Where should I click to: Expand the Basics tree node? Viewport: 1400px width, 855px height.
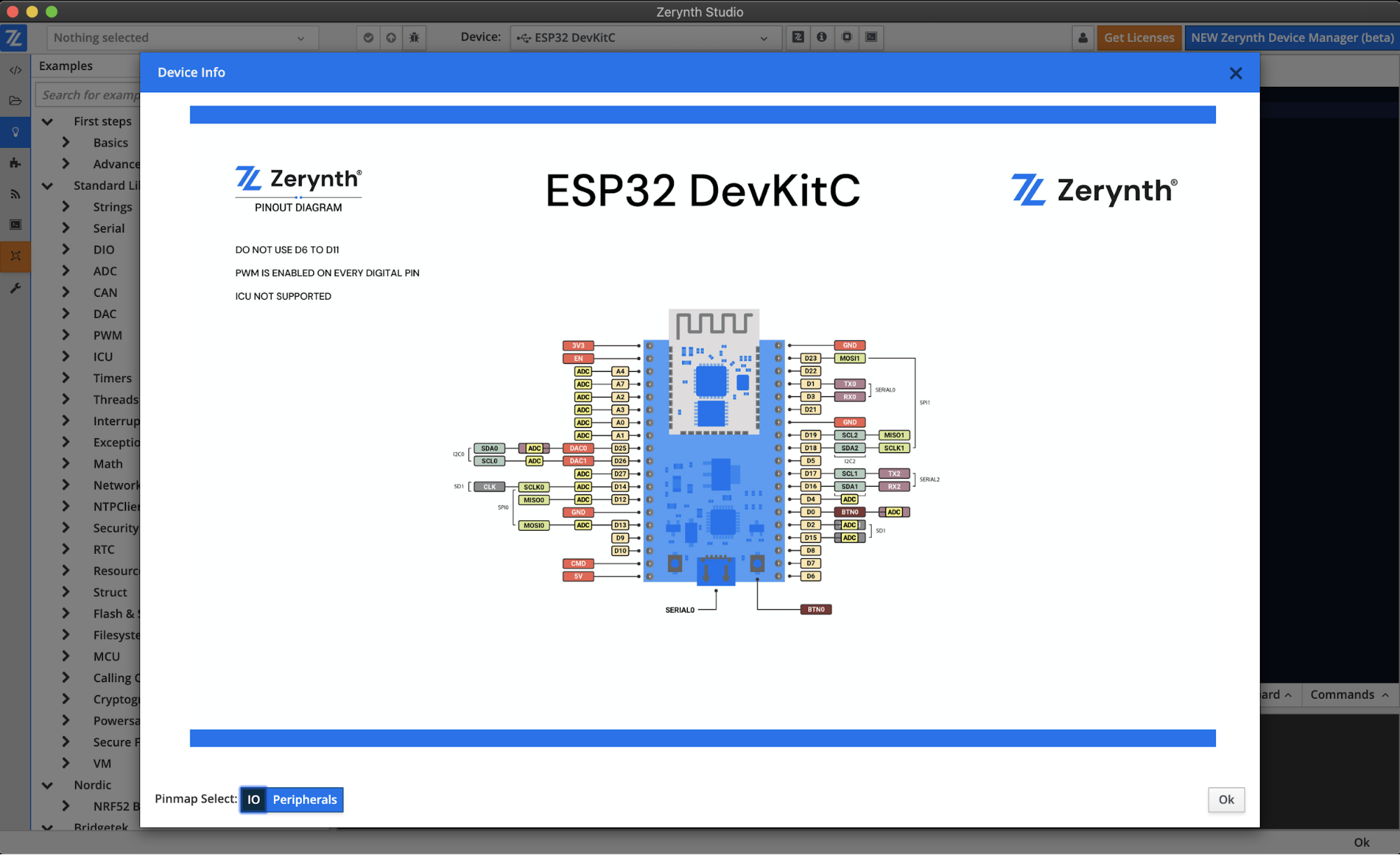[x=66, y=143]
